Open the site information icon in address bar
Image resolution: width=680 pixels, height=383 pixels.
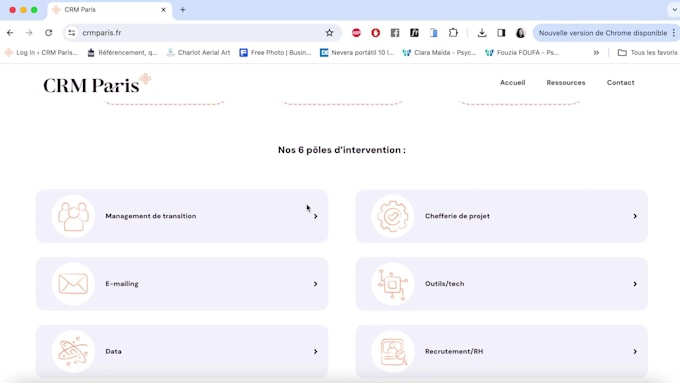point(72,33)
